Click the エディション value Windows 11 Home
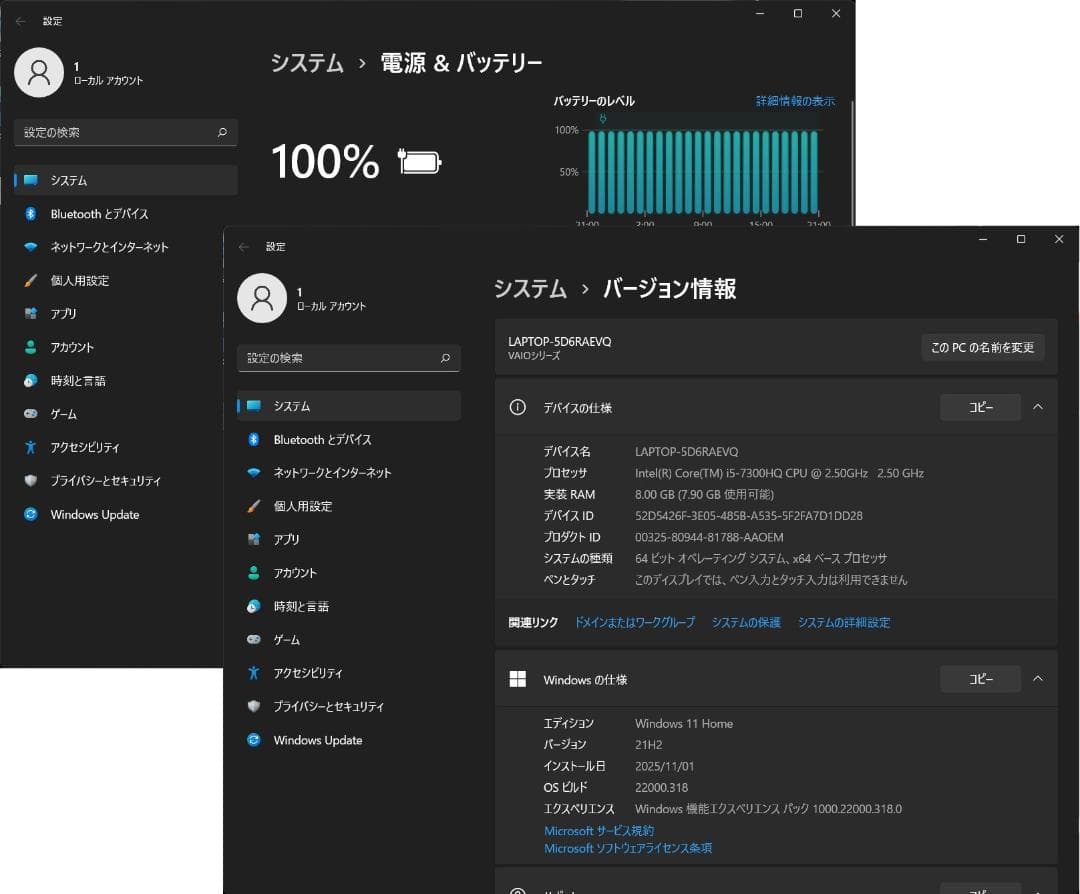Viewport: 1080px width, 894px height. pyautogui.click(x=683, y=724)
